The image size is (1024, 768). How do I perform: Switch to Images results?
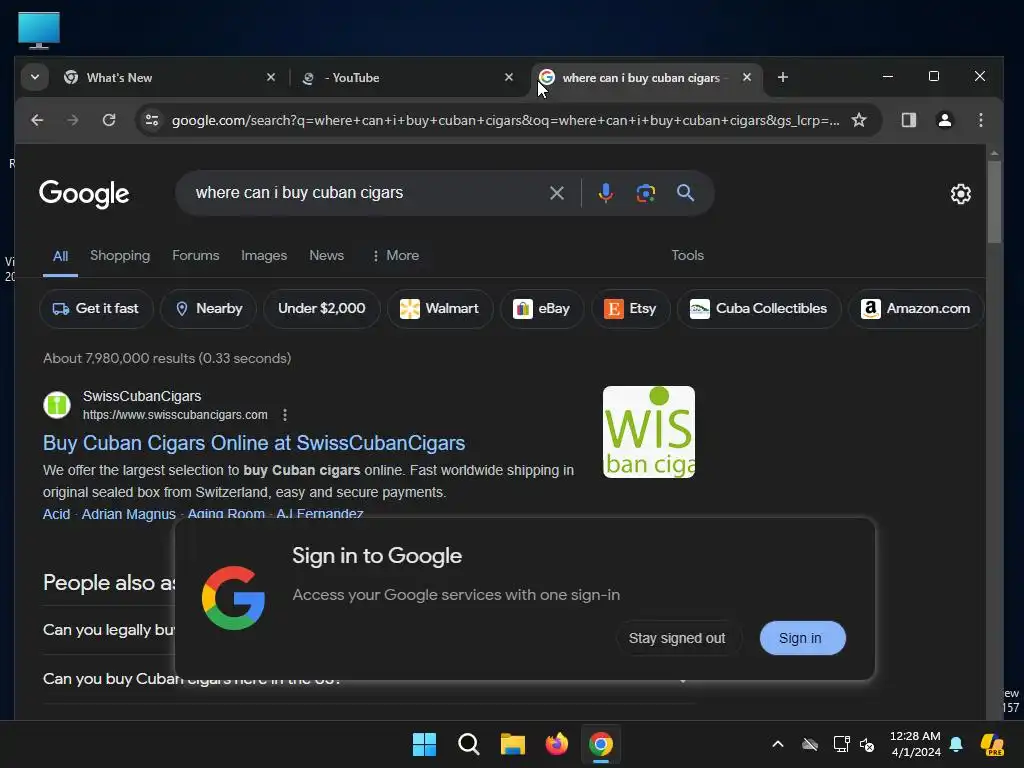pos(264,255)
